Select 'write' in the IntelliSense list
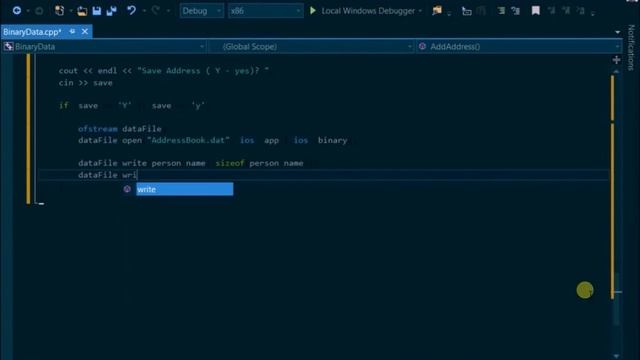The image size is (640, 360). click(184, 189)
